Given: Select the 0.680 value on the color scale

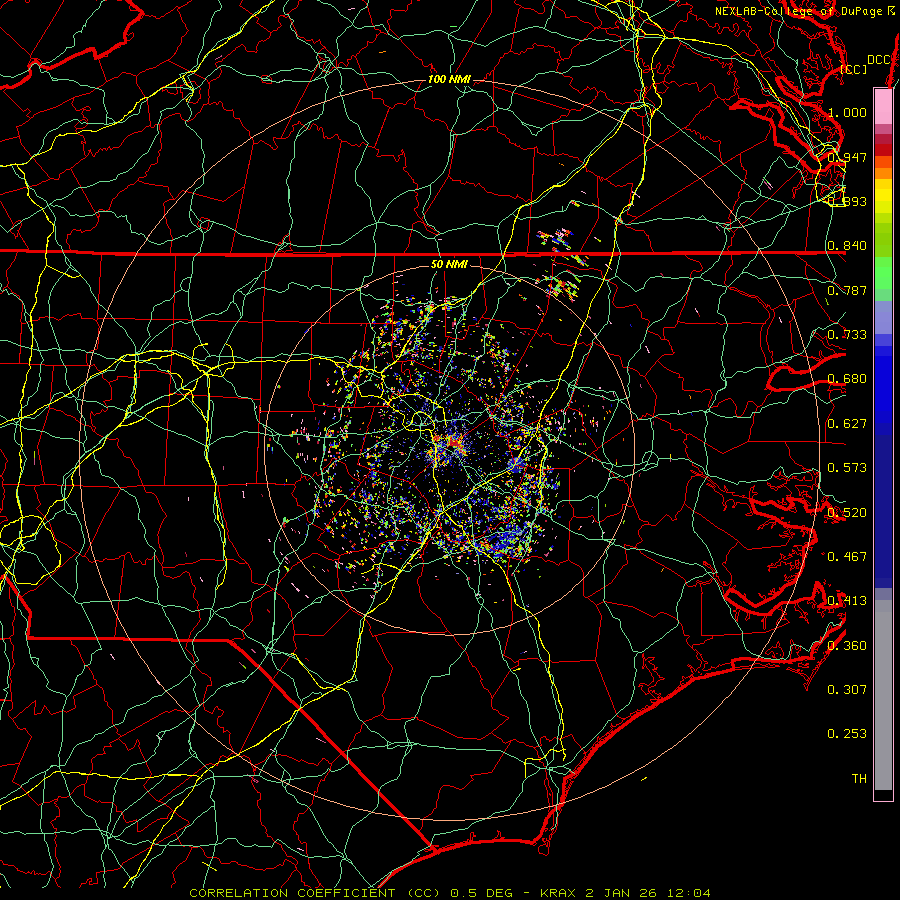Looking at the screenshot, I should pos(847,378).
